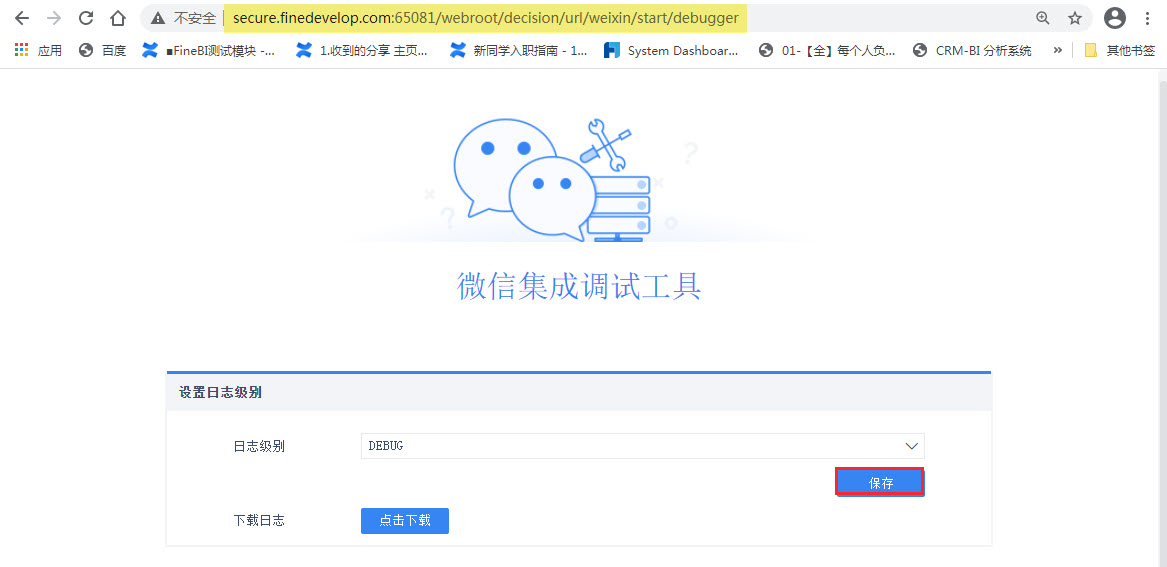Click the 下载日志 label
This screenshot has height=567, width=1167.
[x=259, y=521]
